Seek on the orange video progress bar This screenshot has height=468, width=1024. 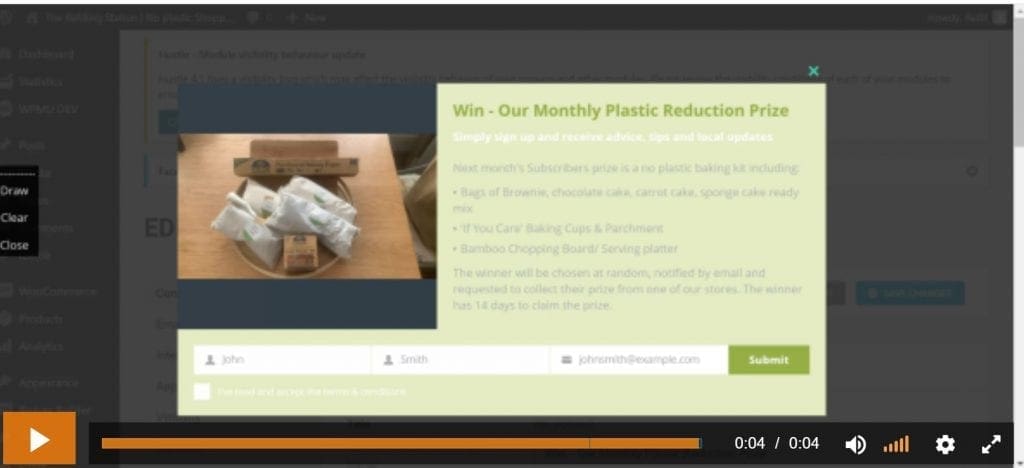tap(401, 444)
